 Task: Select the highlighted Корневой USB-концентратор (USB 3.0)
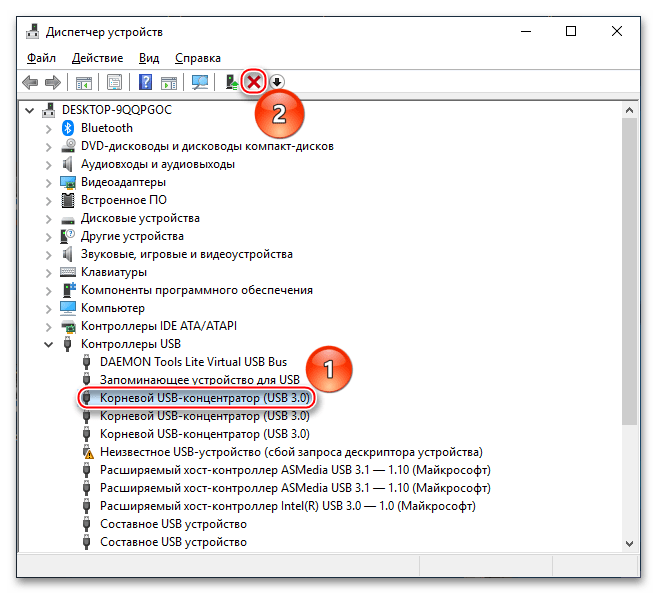204,398
